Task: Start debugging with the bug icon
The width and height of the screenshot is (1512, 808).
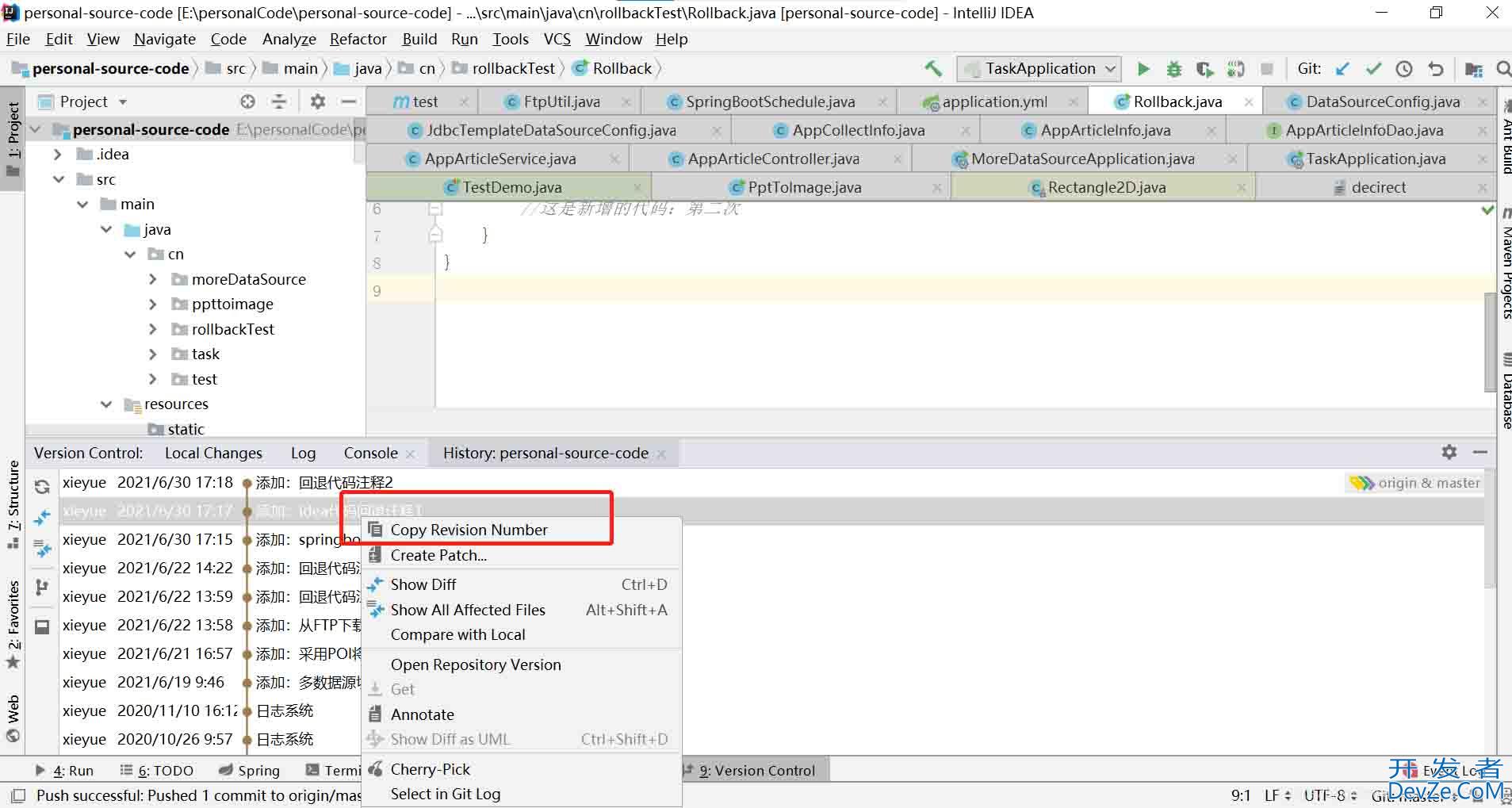Action: click(1174, 69)
